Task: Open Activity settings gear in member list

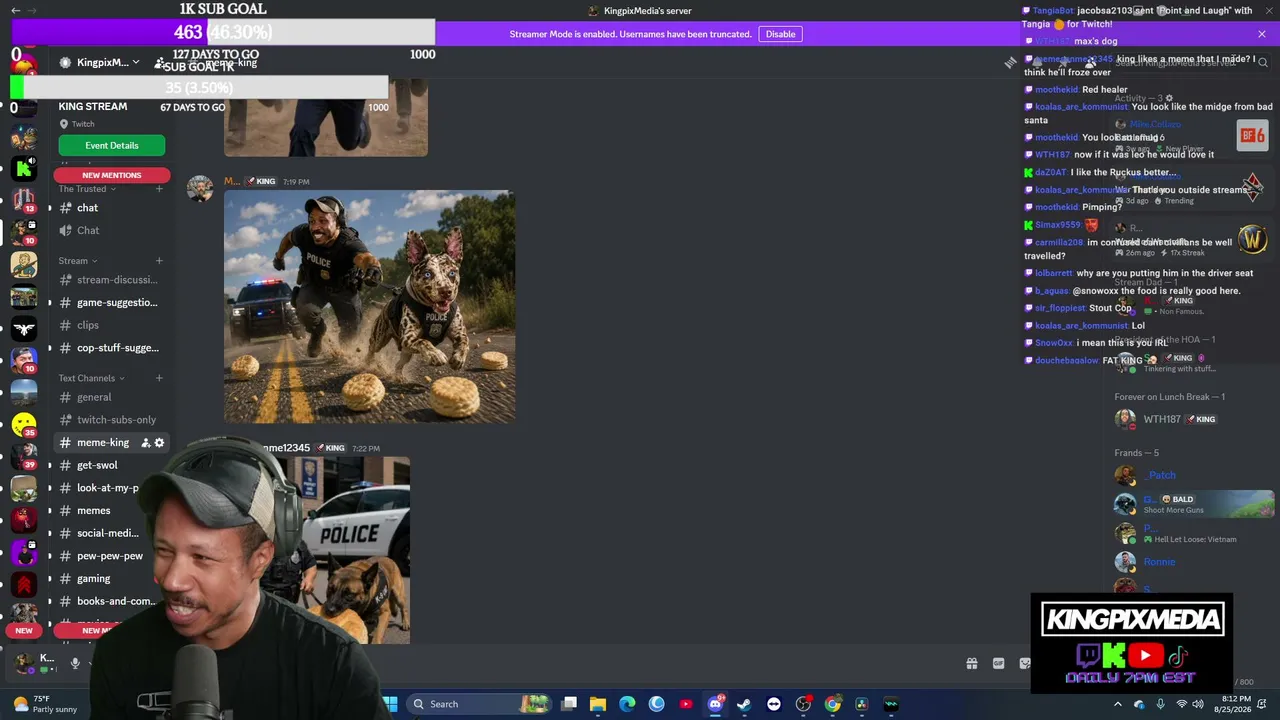Action: [1169, 99]
